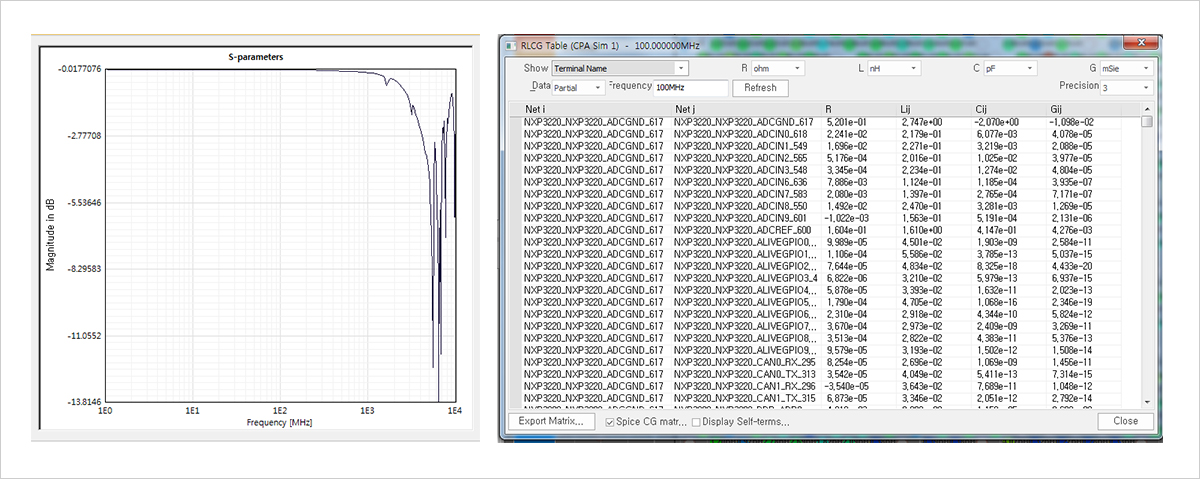Select Net j cell NXP3220_NXP3220_ALIVEGPIO3_4

tap(746, 277)
